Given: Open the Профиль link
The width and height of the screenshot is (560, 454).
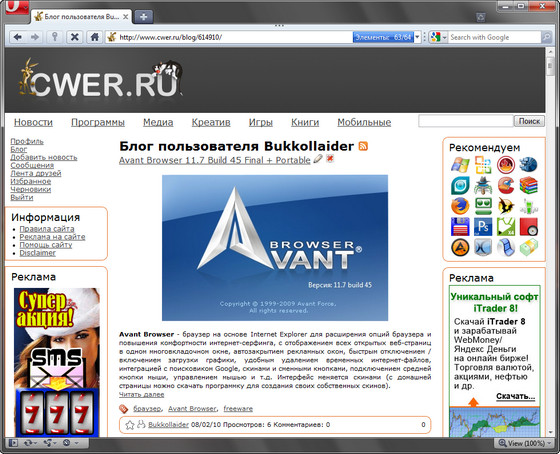Looking at the screenshot, I should coord(27,141).
